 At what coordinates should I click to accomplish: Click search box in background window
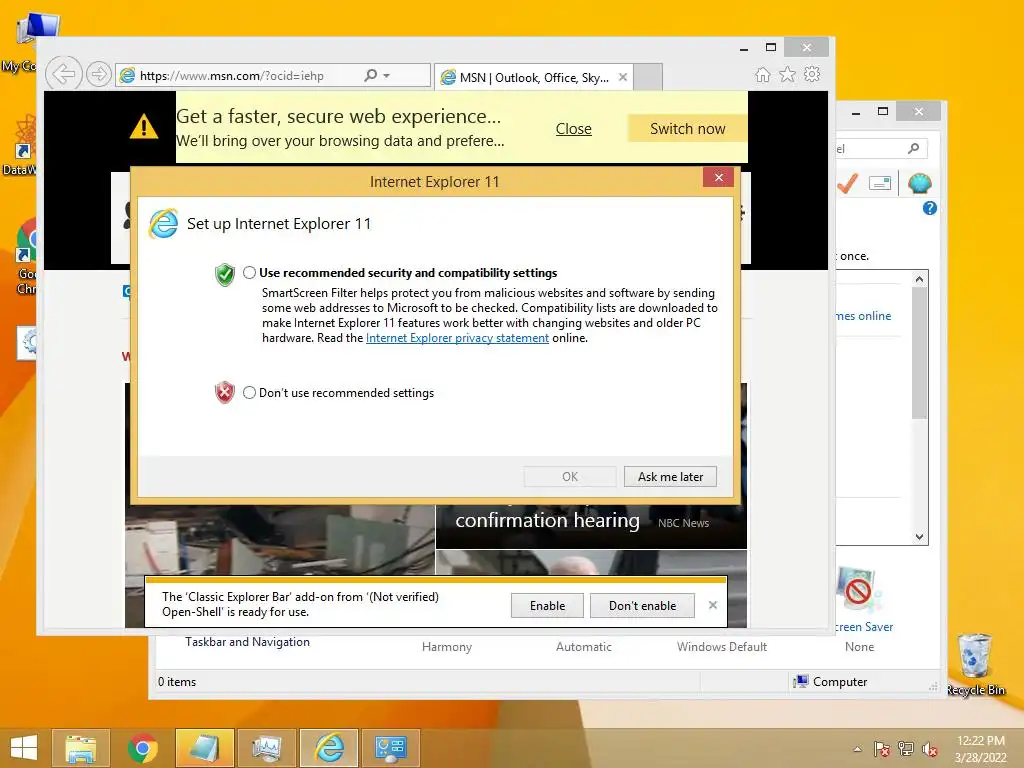[880, 149]
